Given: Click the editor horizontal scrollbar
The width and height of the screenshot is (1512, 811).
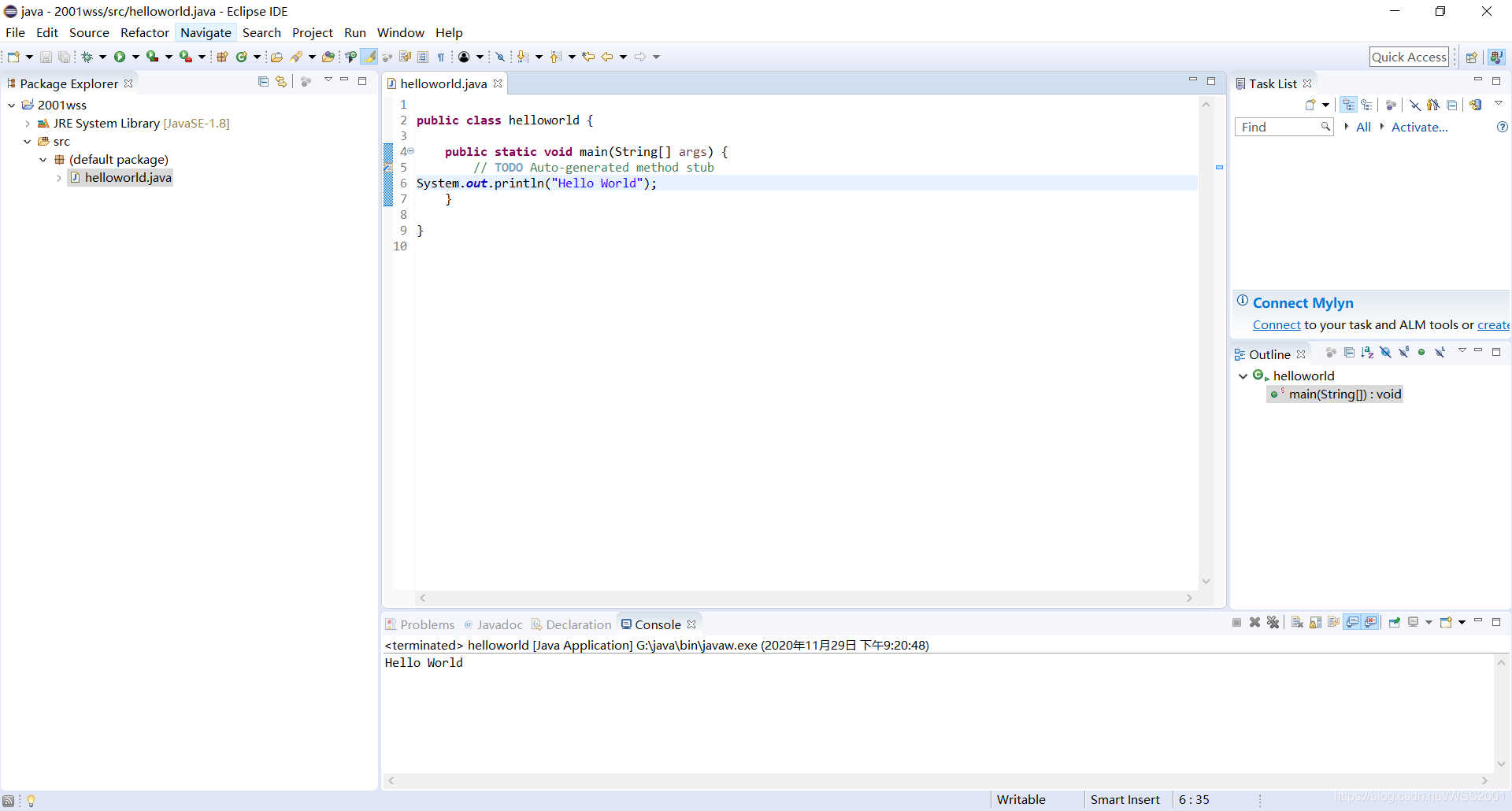Looking at the screenshot, I should tap(806, 598).
